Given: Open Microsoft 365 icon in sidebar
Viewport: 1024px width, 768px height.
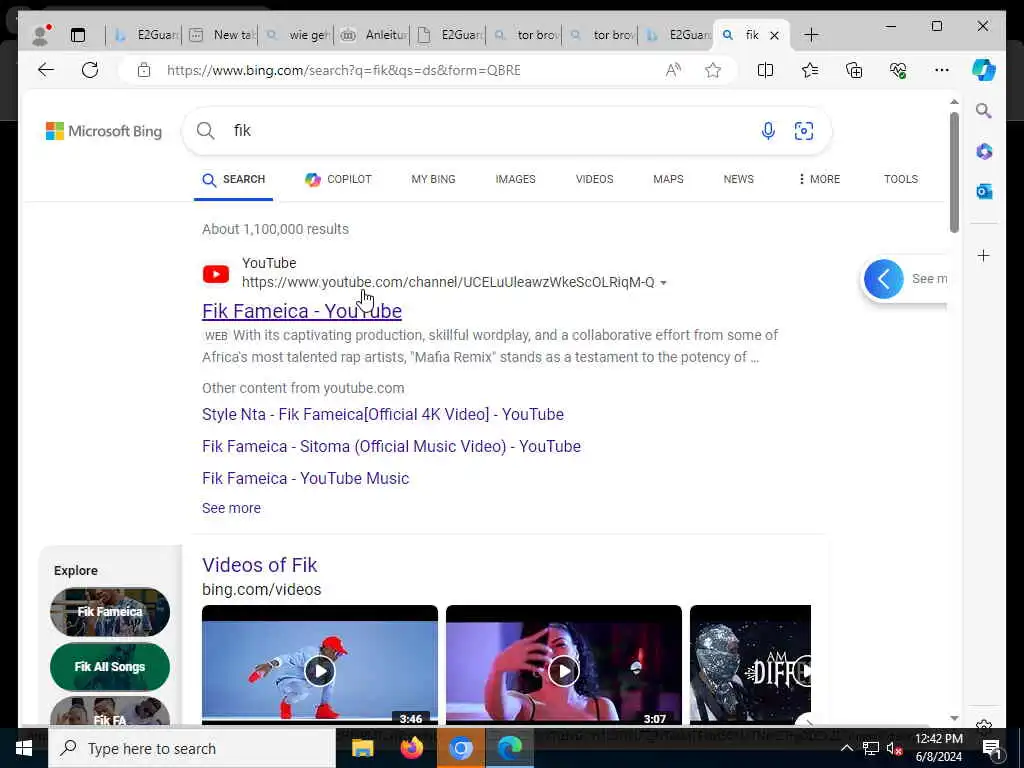Looking at the screenshot, I should click(984, 151).
